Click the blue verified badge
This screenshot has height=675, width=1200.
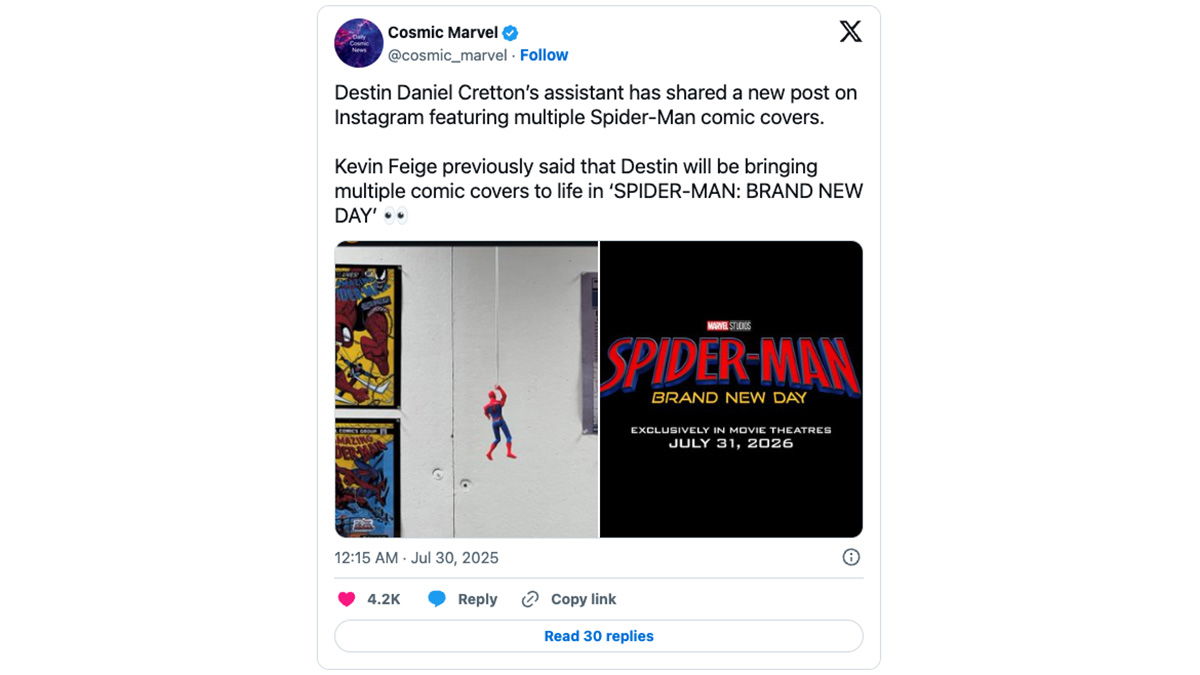pos(510,33)
